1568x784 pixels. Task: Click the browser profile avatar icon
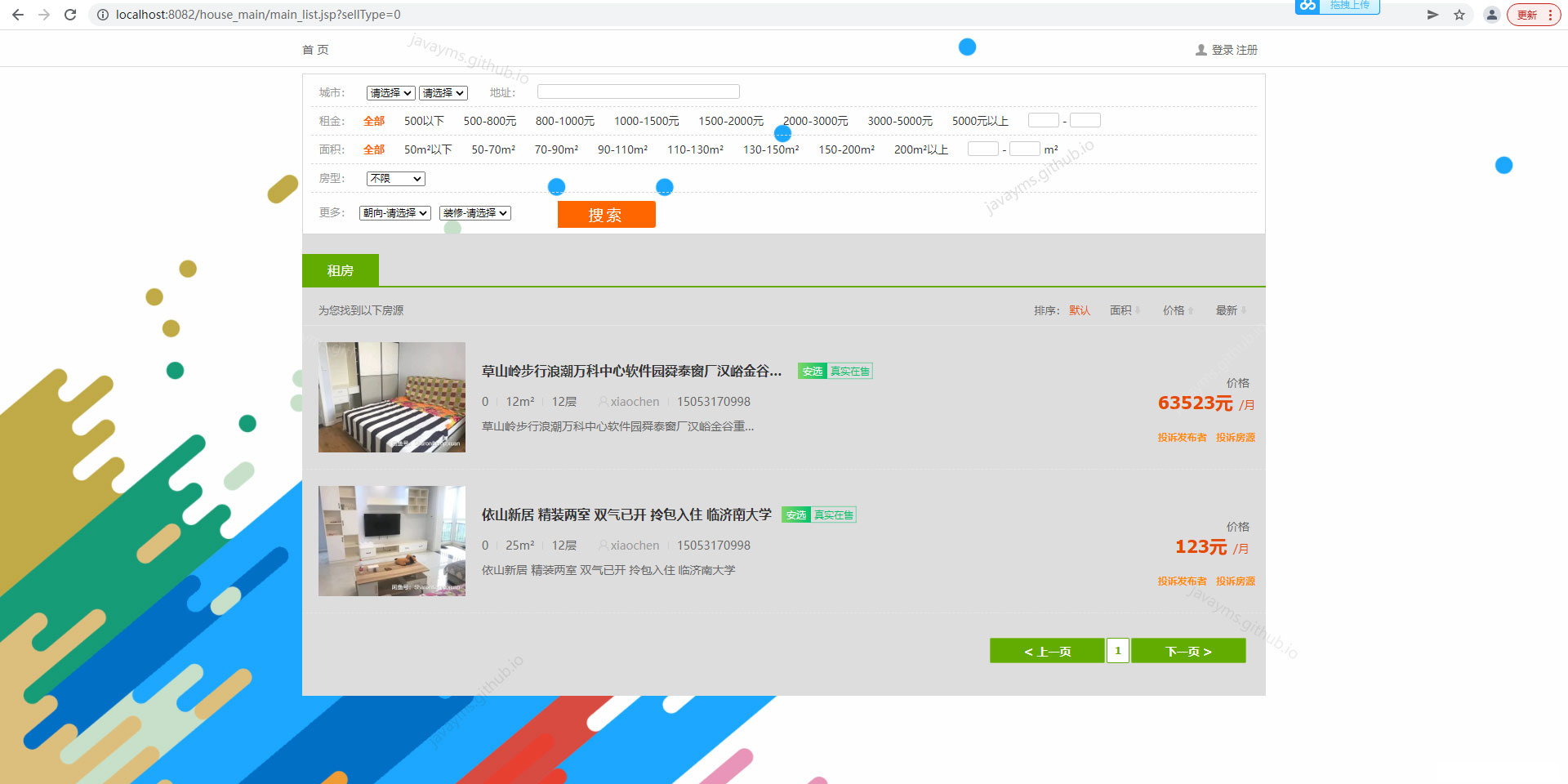tap(1492, 14)
